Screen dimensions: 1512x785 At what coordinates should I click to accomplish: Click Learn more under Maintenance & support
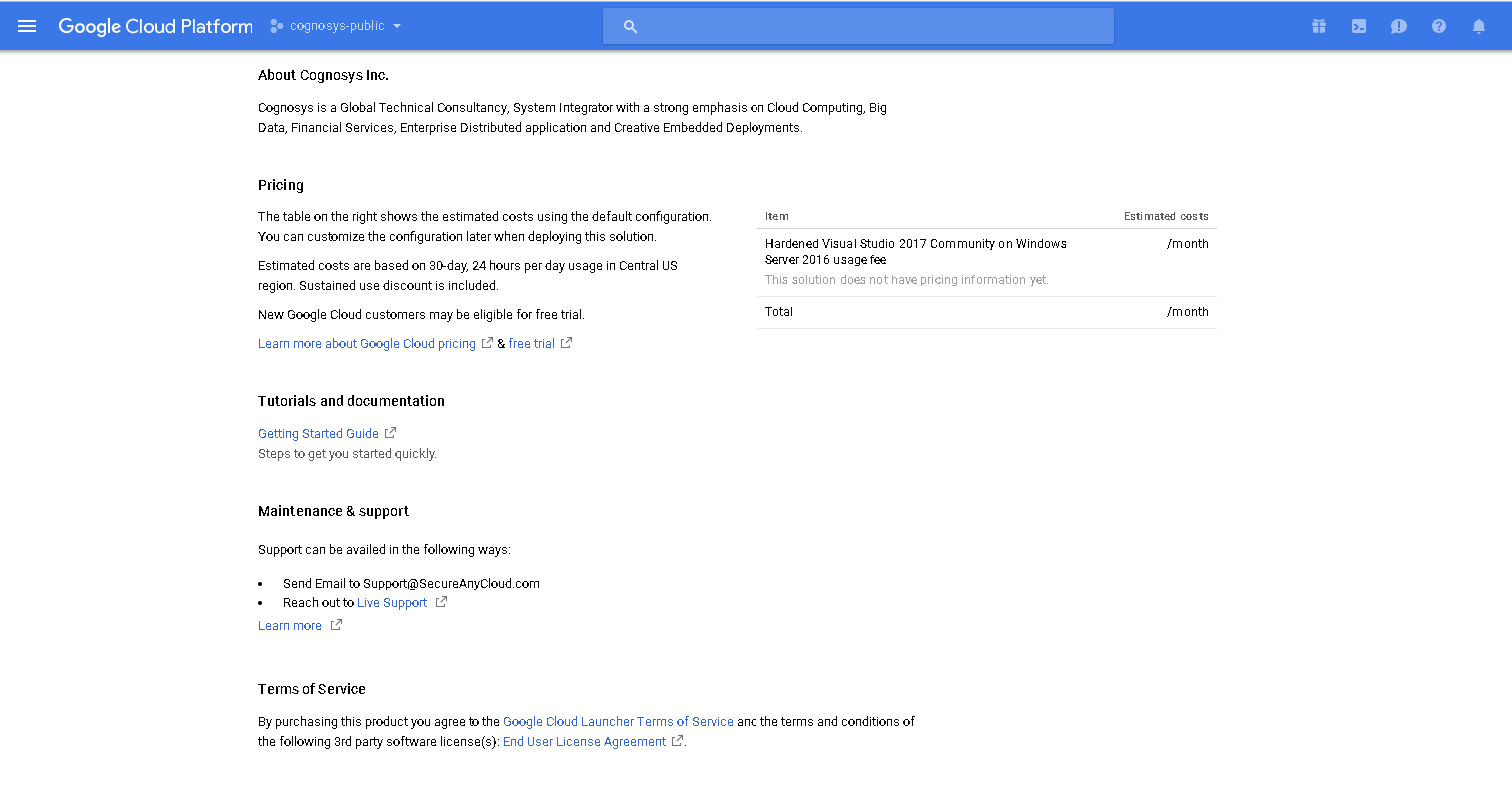coord(290,626)
